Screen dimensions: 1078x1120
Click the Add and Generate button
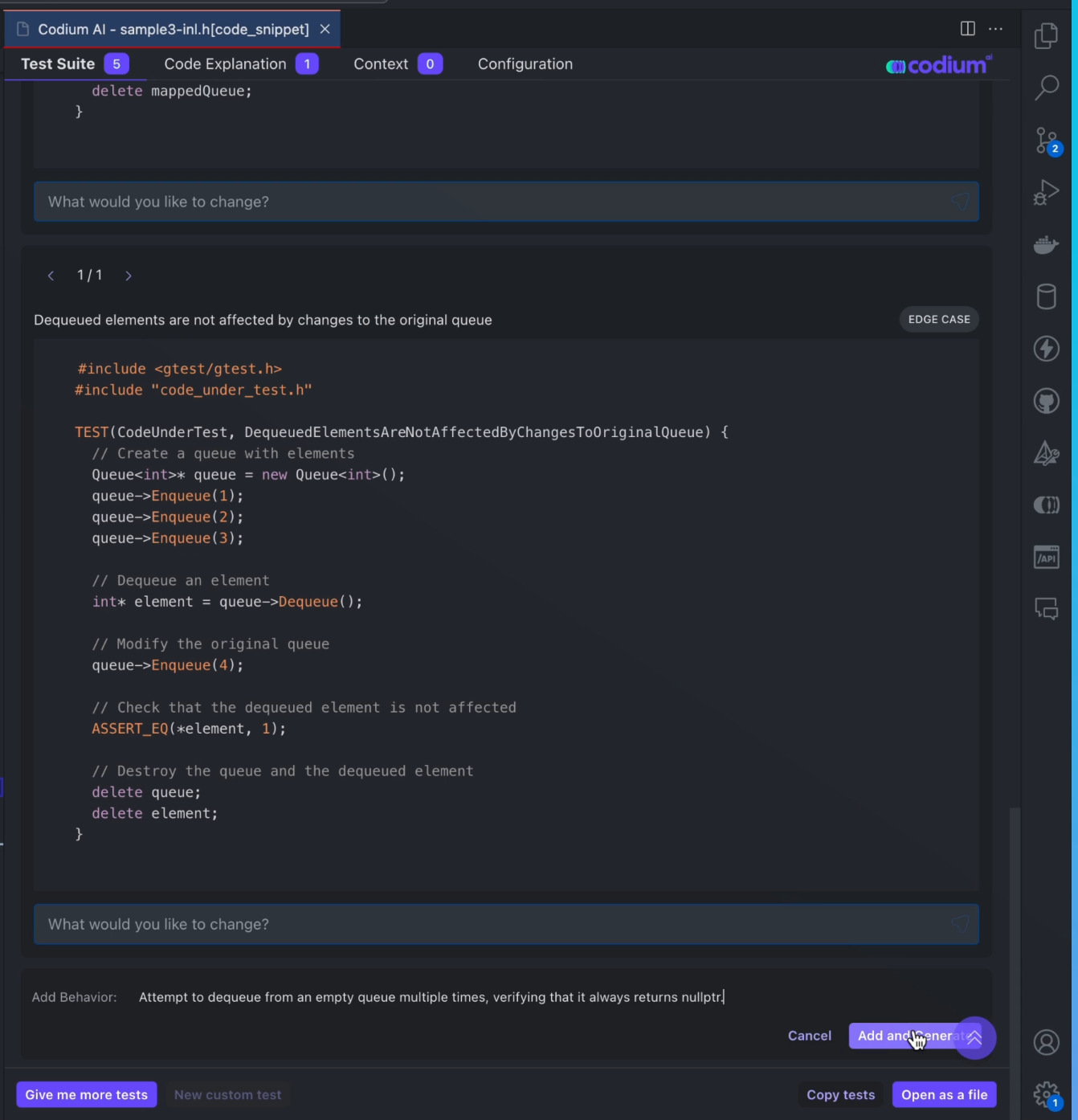coord(905,1036)
